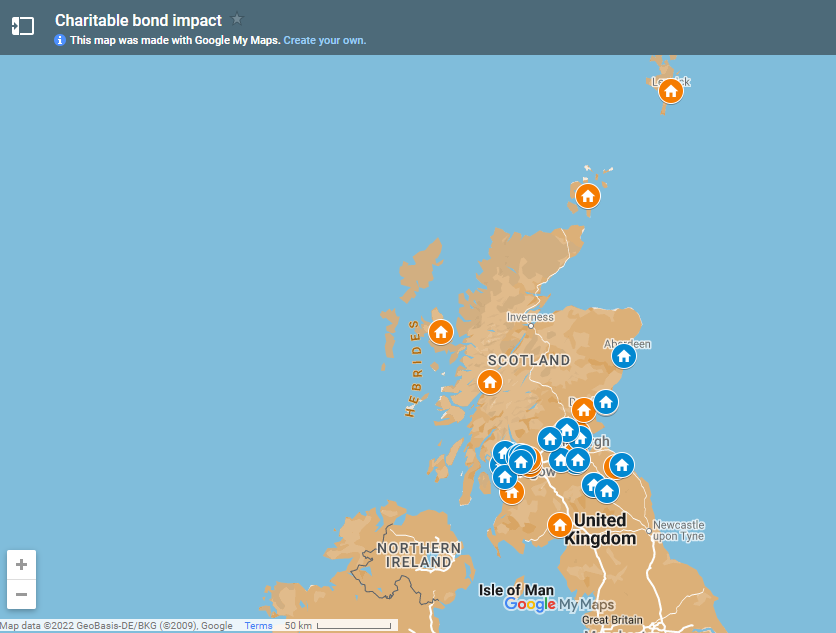Star the Charitable bond impact map
This screenshot has width=836, height=633.
(237, 19)
